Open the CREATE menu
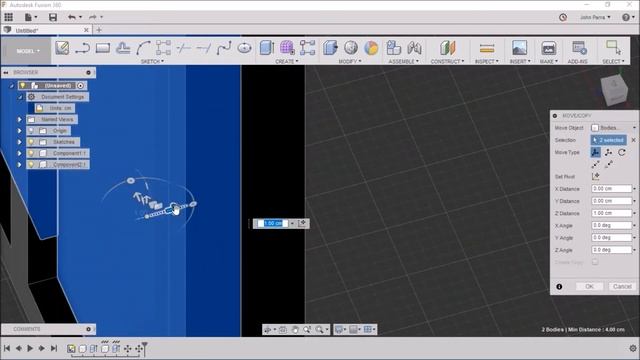This screenshot has height=360, width=640. [x=287, y=61]
